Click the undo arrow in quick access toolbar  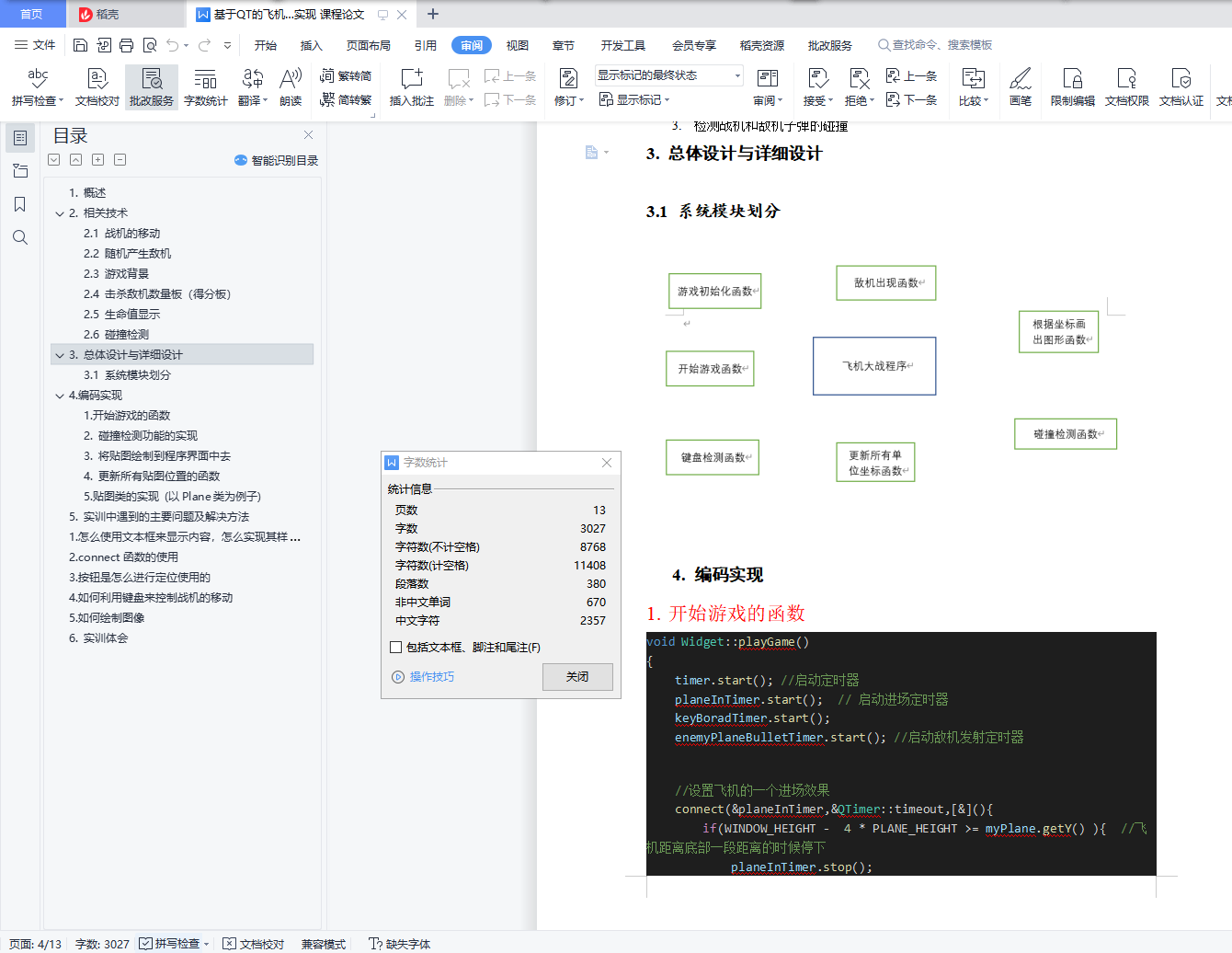pos(173,45)
